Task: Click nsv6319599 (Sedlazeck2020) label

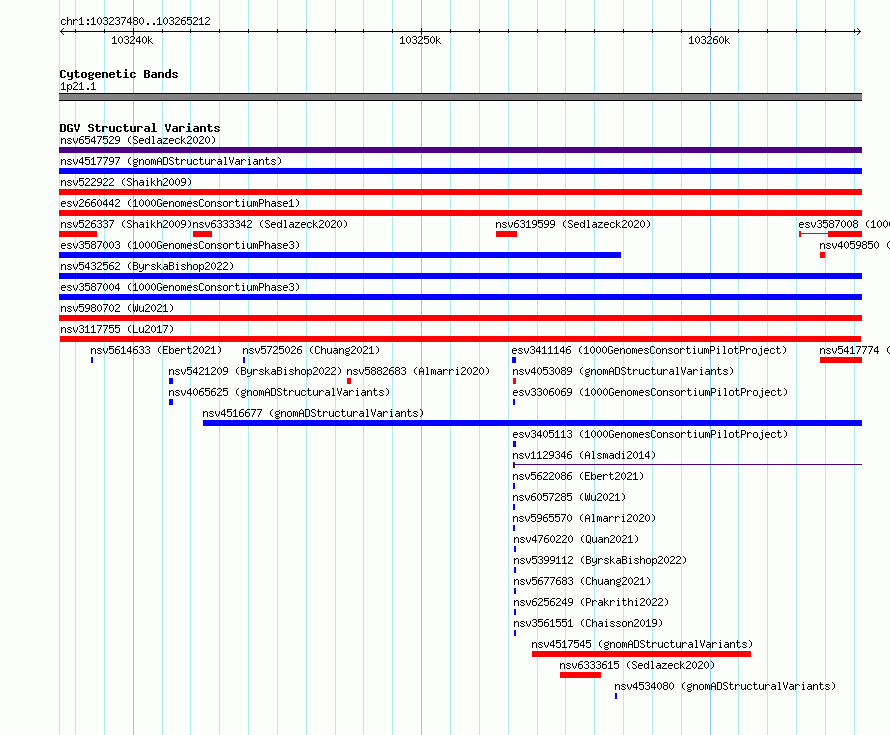Action: 573,224
